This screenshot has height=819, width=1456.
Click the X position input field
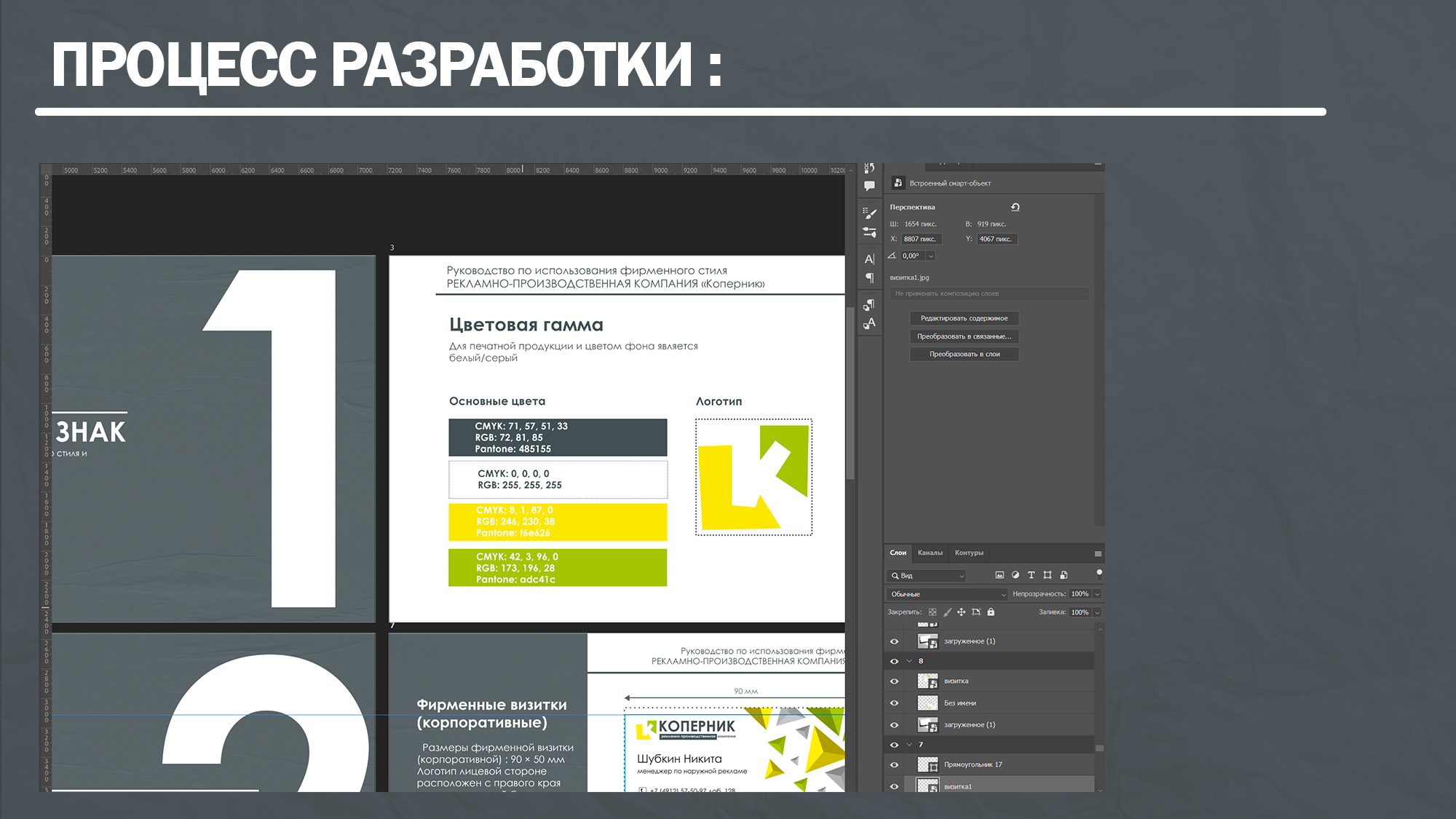(x=921, y=239)
